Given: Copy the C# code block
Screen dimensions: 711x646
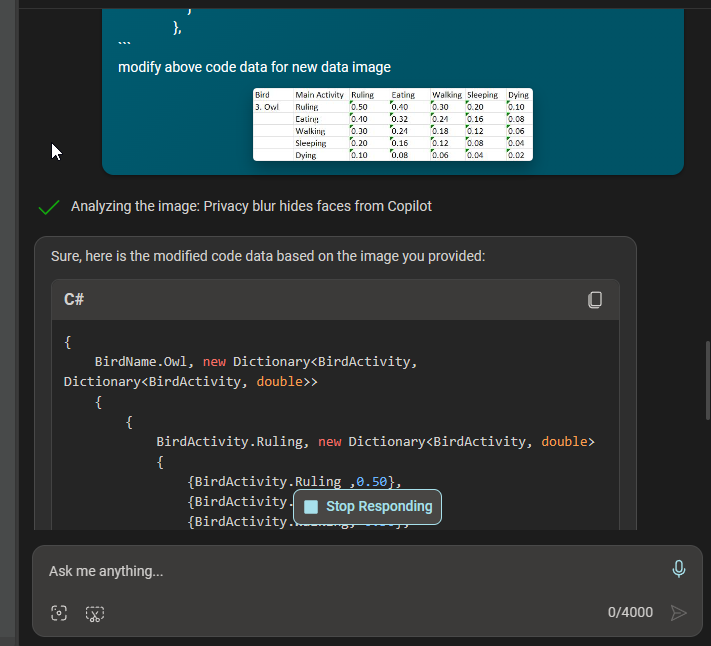Looking at the screenshot, I should coord(594,300).
